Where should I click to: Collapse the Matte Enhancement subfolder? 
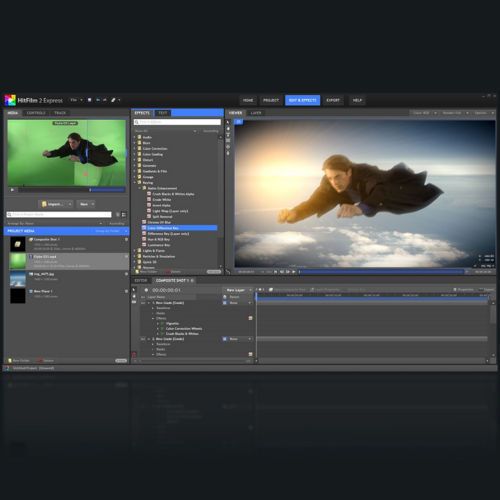tap(140, 188)
